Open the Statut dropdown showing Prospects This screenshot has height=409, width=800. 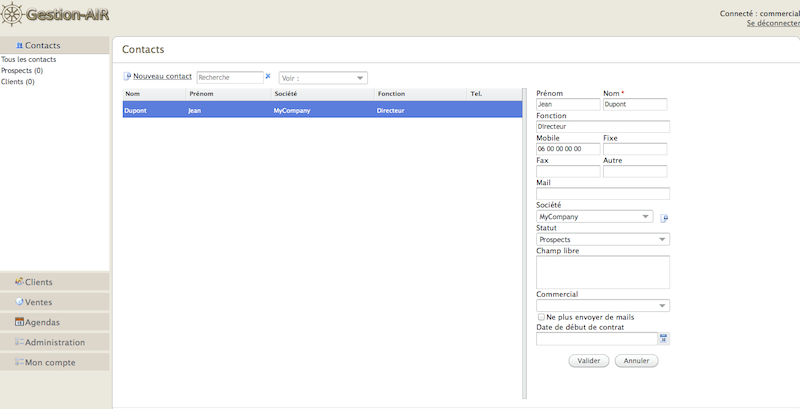(x=603, y=239)
